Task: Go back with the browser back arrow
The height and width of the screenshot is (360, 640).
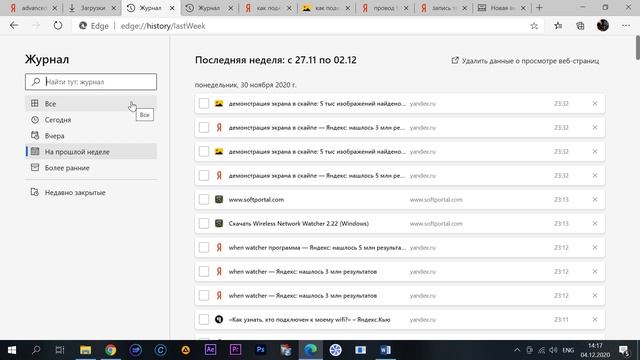Action: (x=14, y=26)
